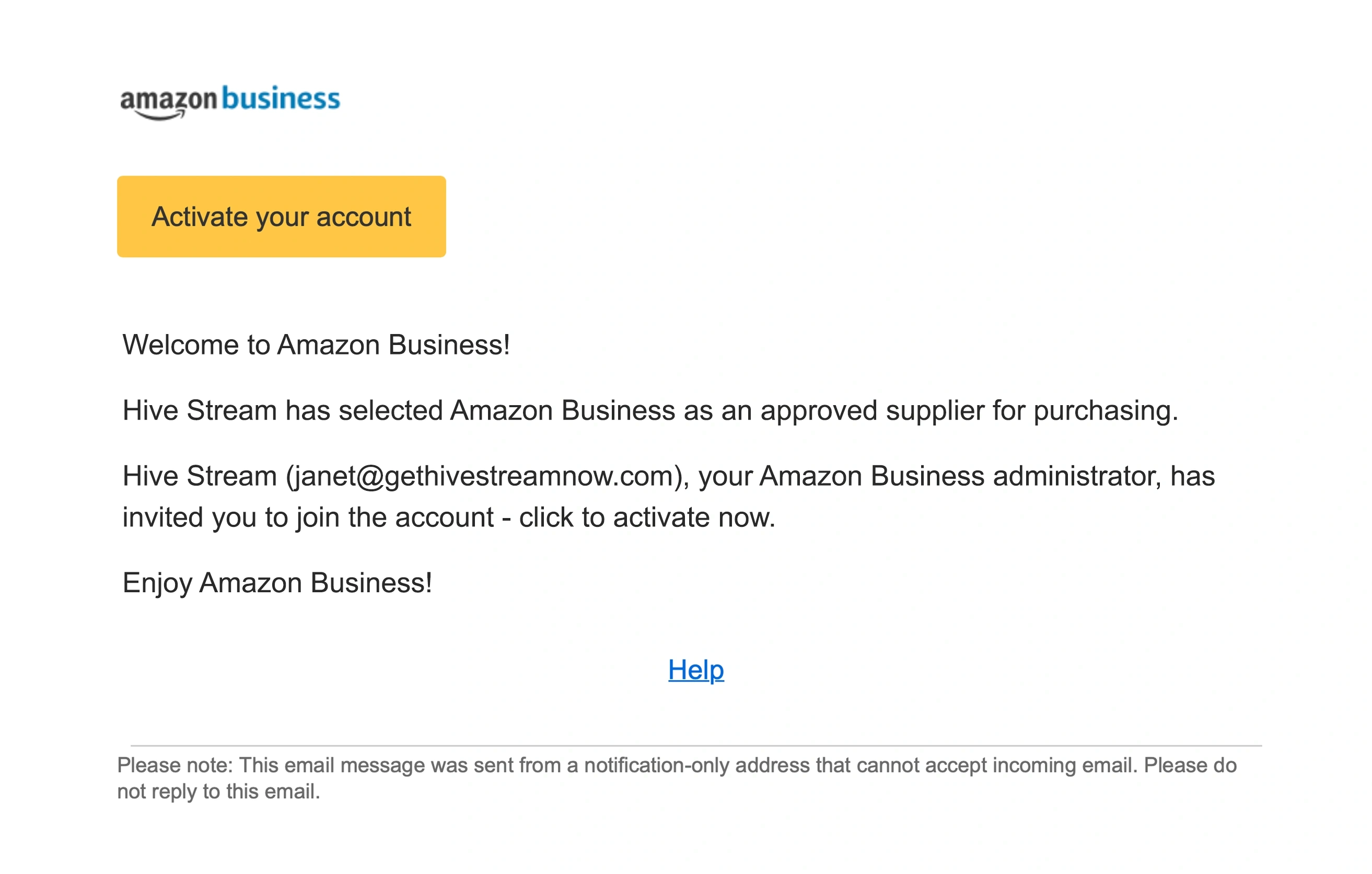Click the Amazon Business logo

click(229, 101)
